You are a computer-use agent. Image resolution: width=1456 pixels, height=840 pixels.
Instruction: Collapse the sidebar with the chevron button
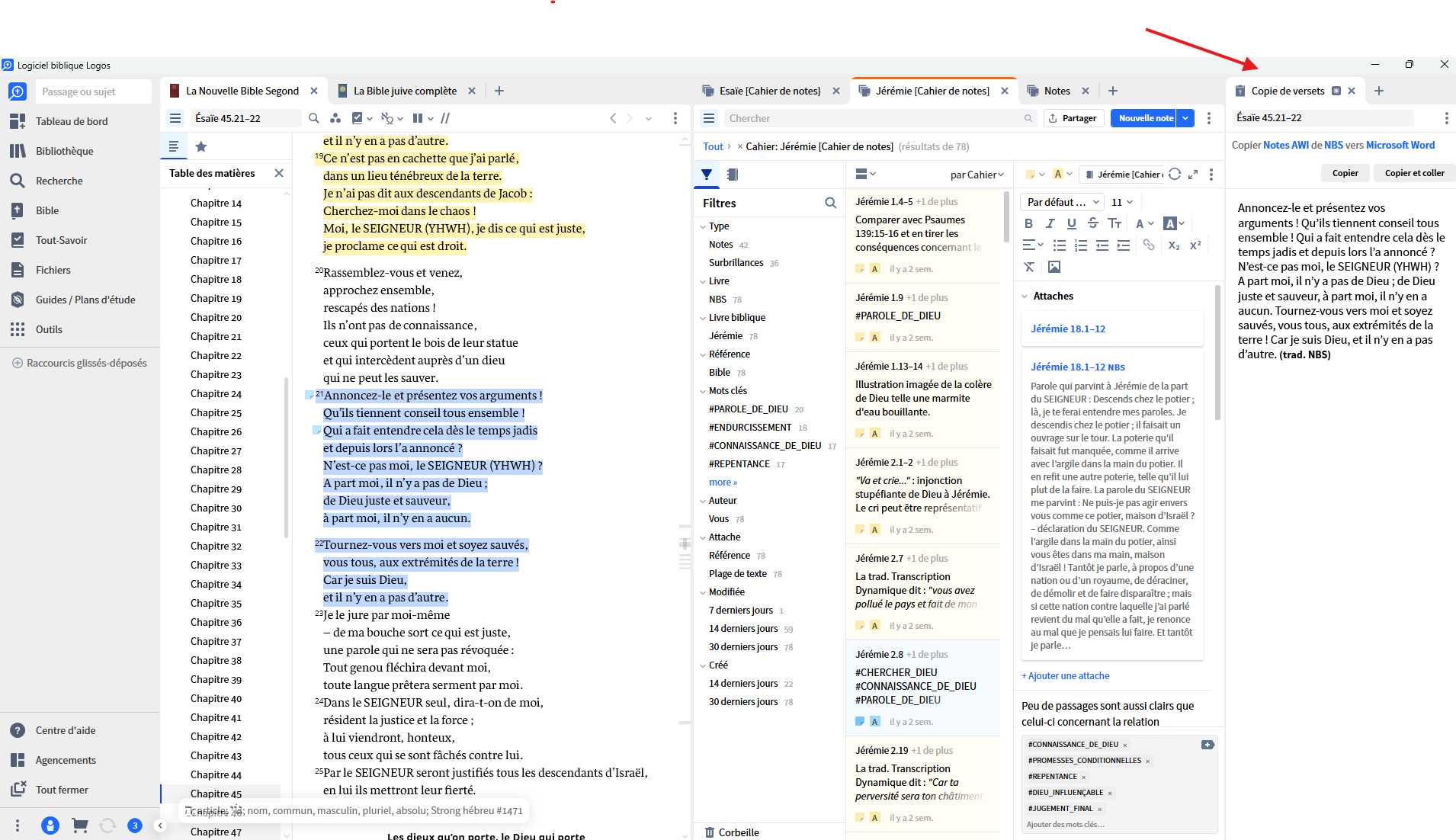click(159, 825)
